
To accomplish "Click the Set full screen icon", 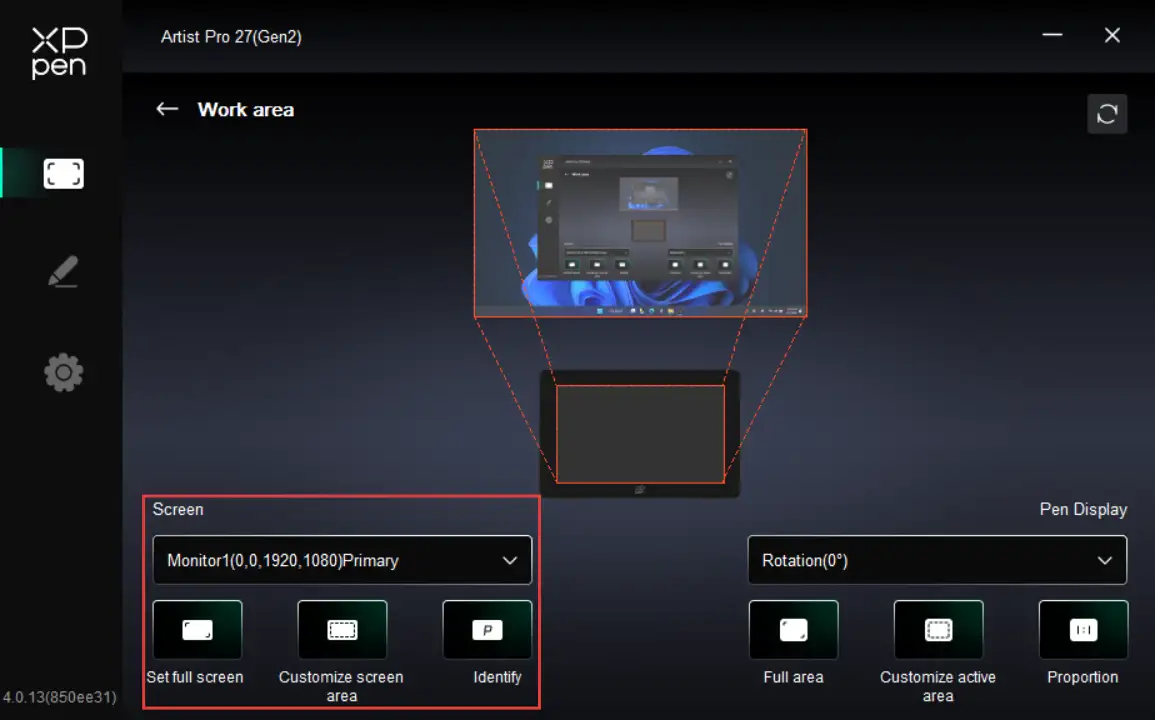I will coord(197,630).
